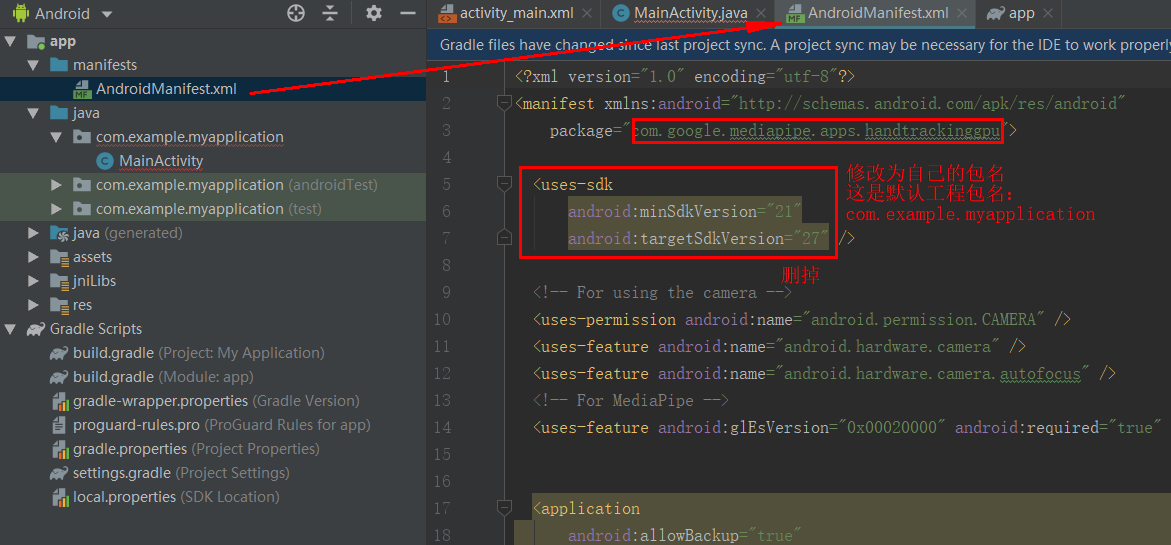Open the Android project view dropdown
Viewport: 1171px width, 545px height.
[73, 13]
